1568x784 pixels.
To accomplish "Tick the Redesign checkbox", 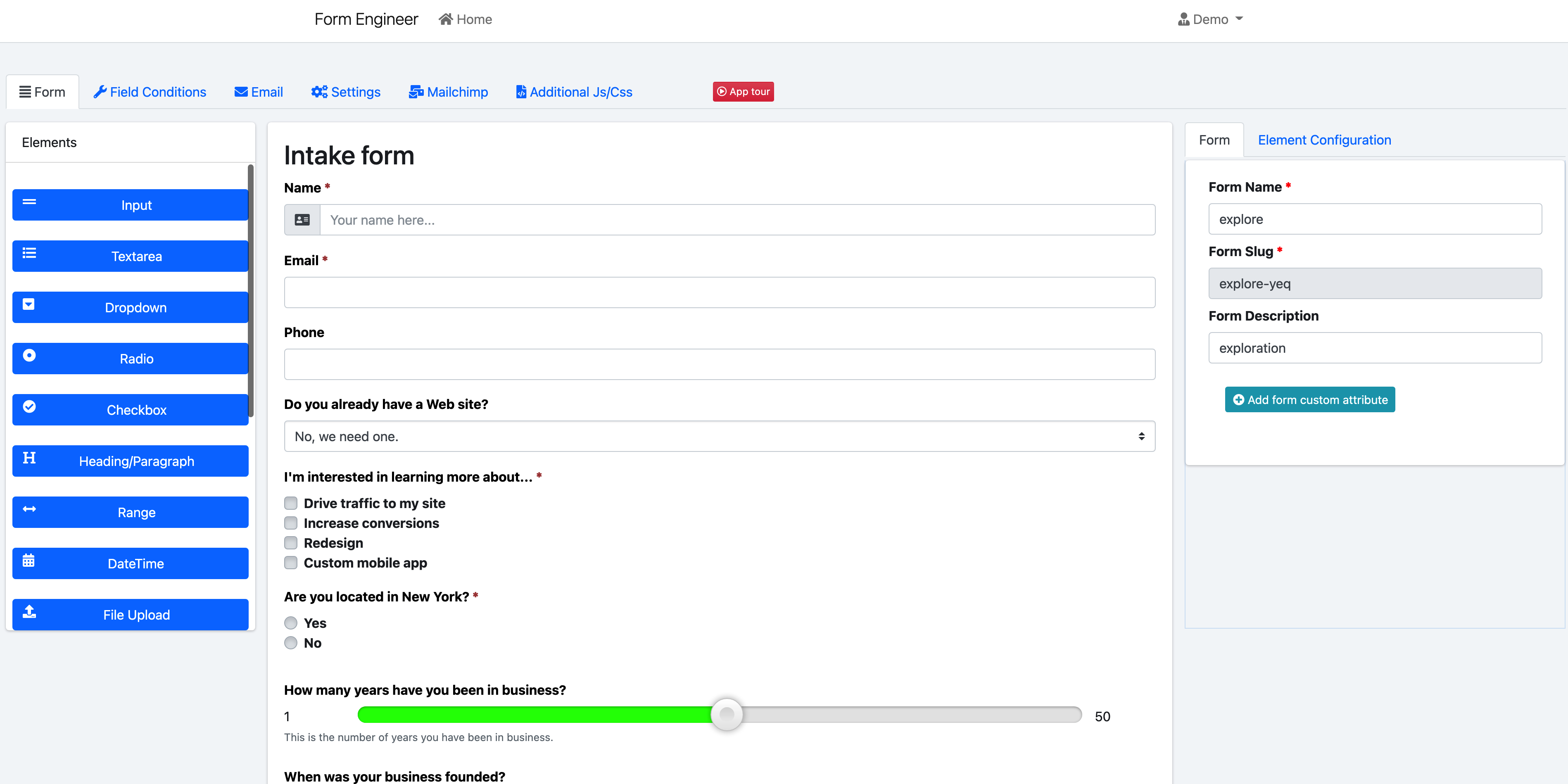I will 291,543.
